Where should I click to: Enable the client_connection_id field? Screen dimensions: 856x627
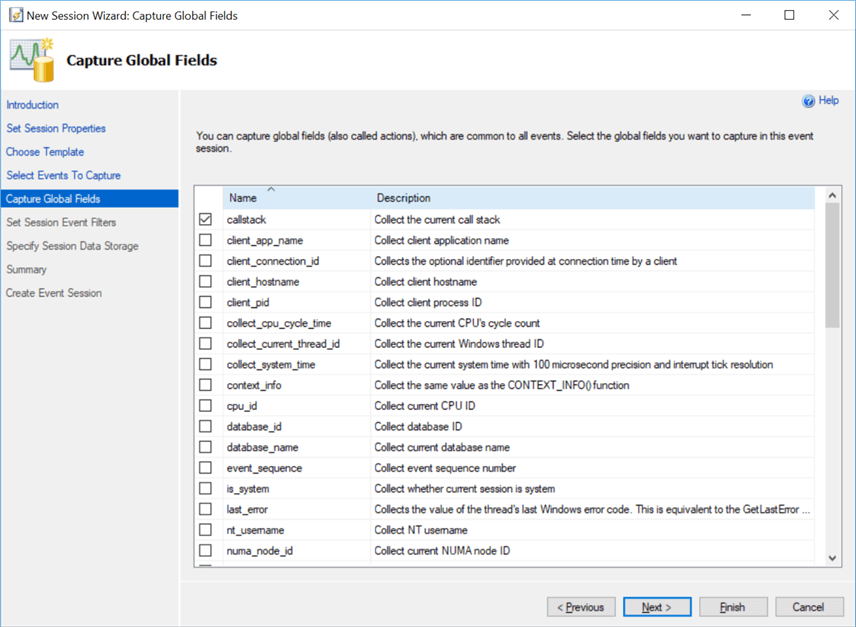[x=205, y=261]
